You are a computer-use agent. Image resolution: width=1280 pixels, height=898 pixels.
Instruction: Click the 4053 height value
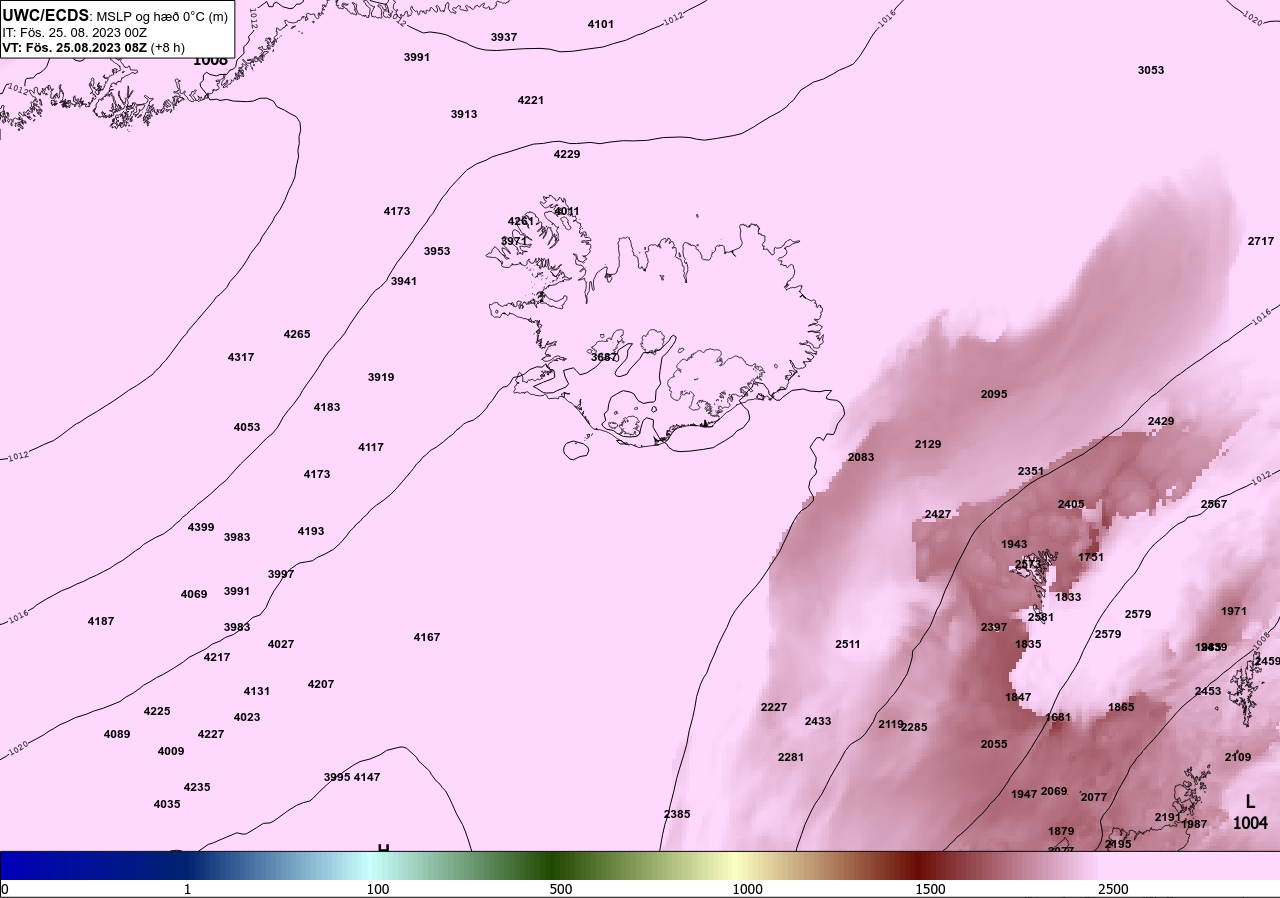click(x=247, y=427)
